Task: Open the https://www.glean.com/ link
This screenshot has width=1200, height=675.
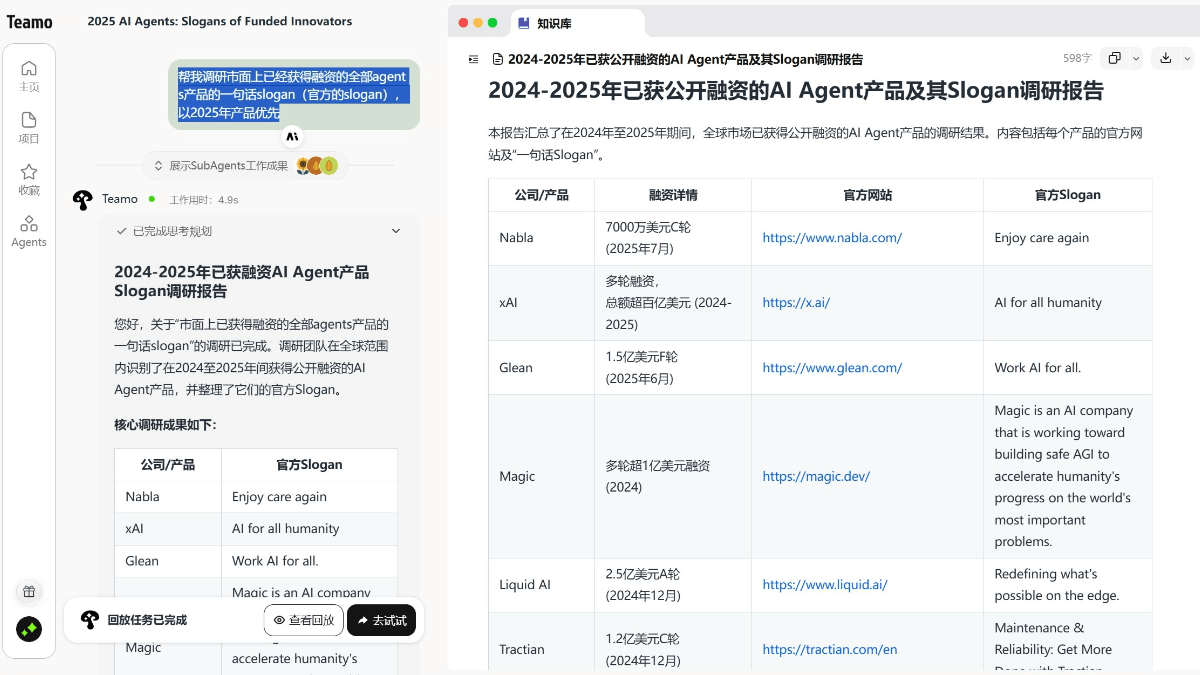Action: coord(832,368)
